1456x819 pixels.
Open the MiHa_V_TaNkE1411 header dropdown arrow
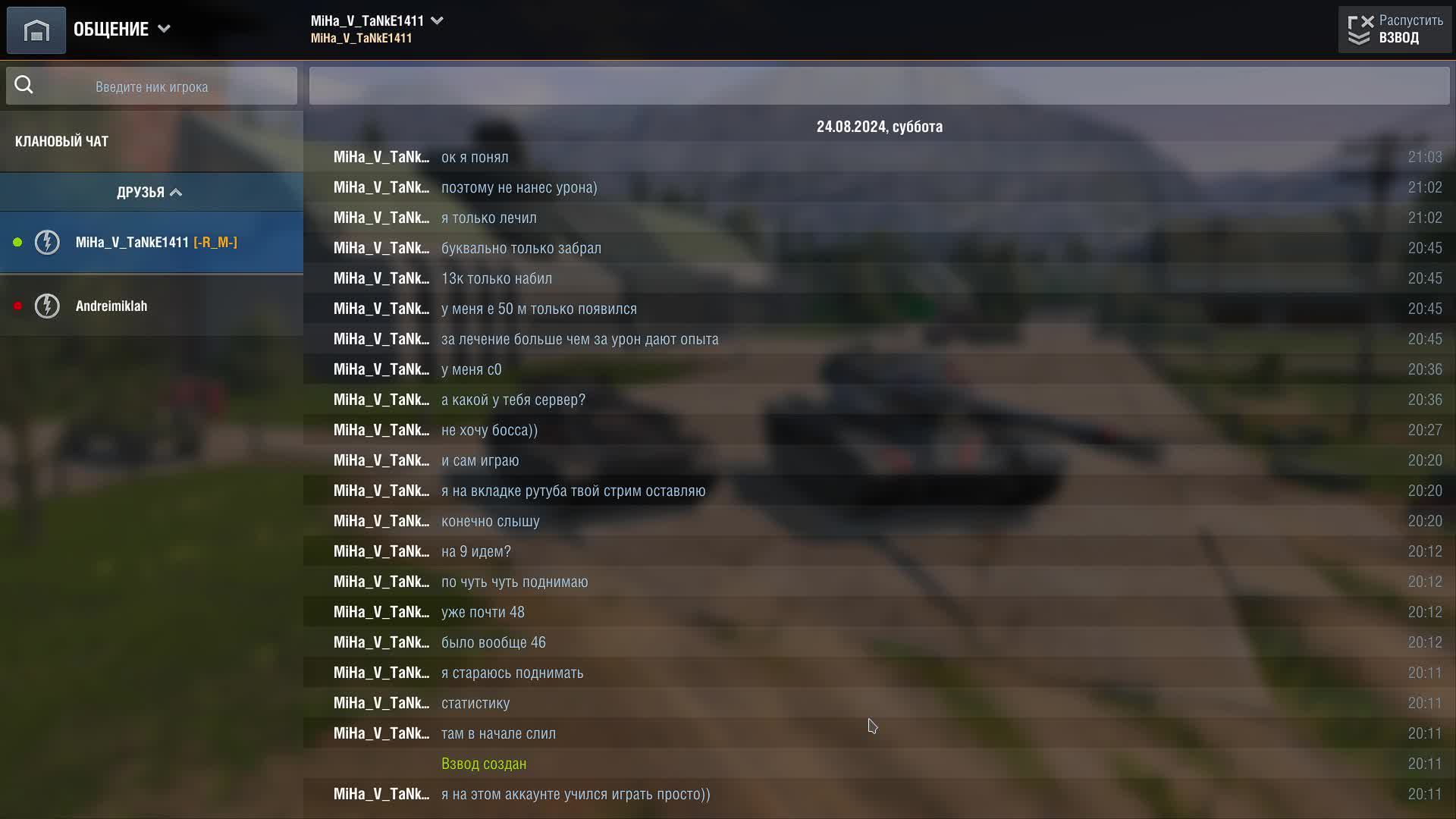pos(437,20)
